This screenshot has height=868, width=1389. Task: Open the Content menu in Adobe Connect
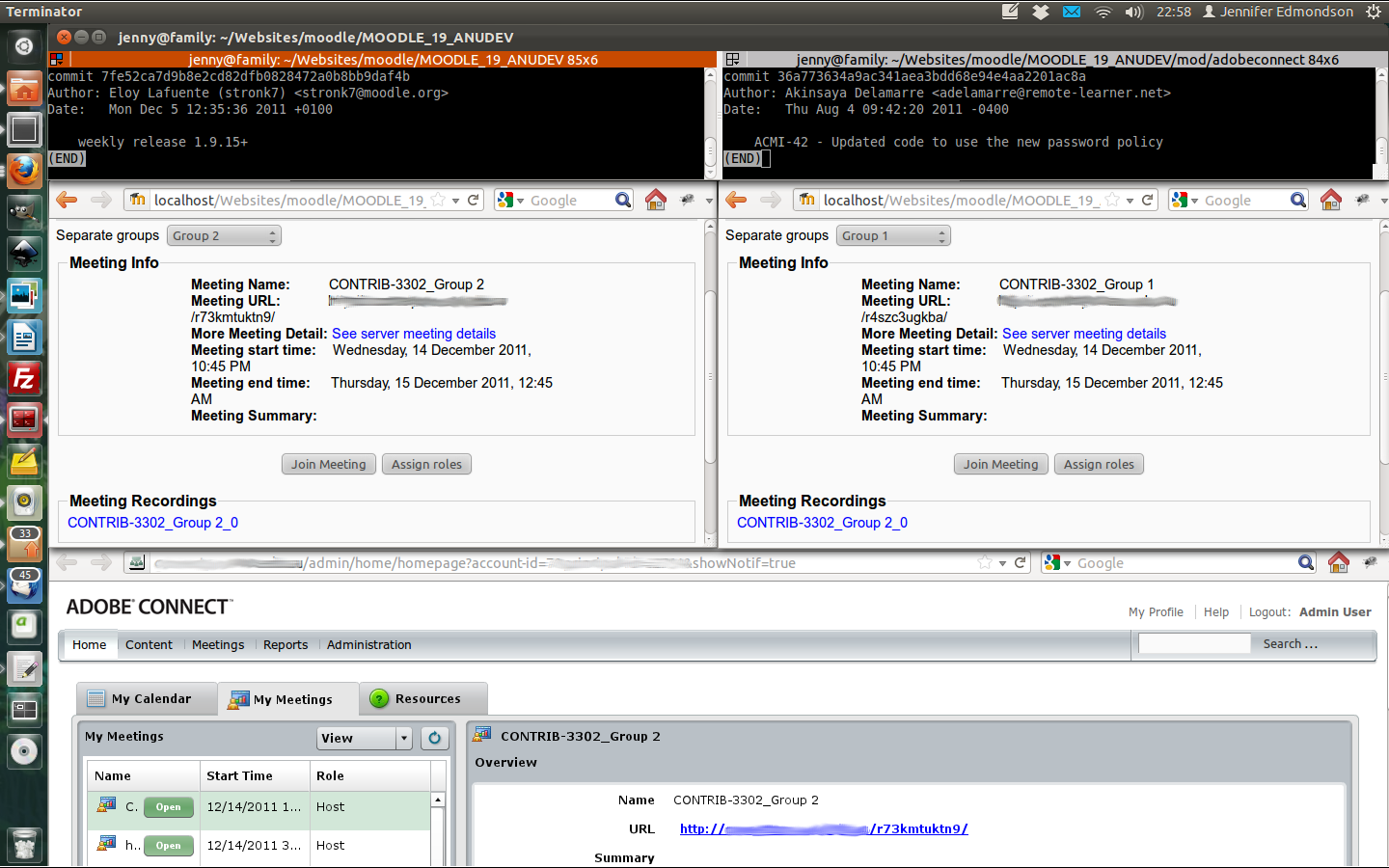pos(149,644)
